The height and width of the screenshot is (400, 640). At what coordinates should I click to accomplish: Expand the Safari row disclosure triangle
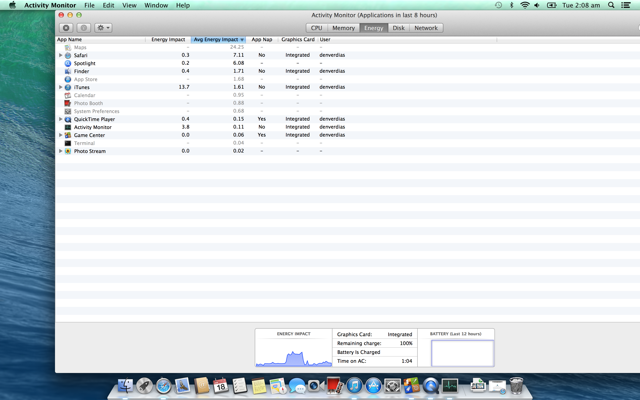(x=60, y=55)
